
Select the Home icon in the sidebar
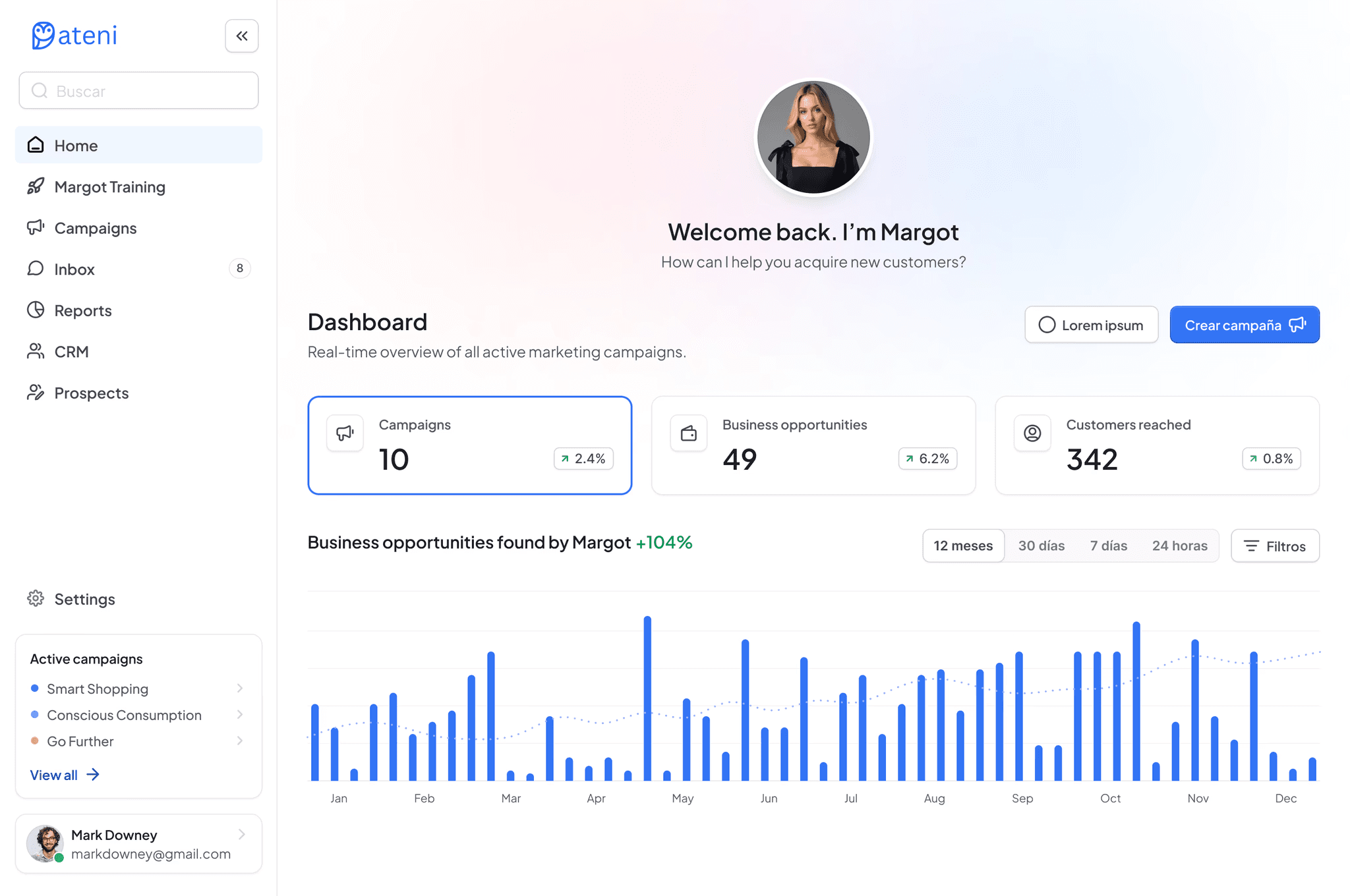(x=36, y=145)
